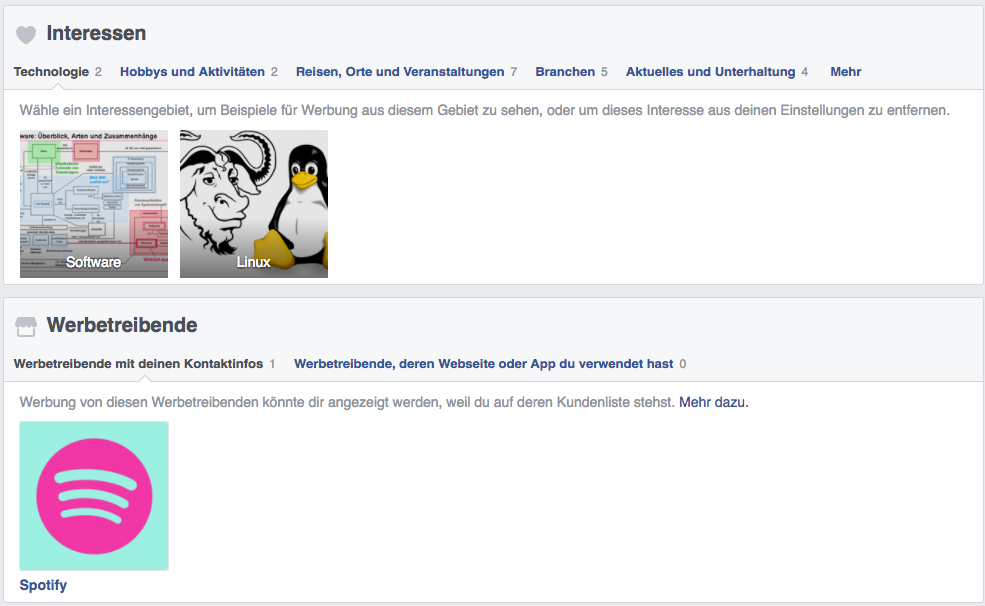Switch to the Branchen tab

pos(571,72)
